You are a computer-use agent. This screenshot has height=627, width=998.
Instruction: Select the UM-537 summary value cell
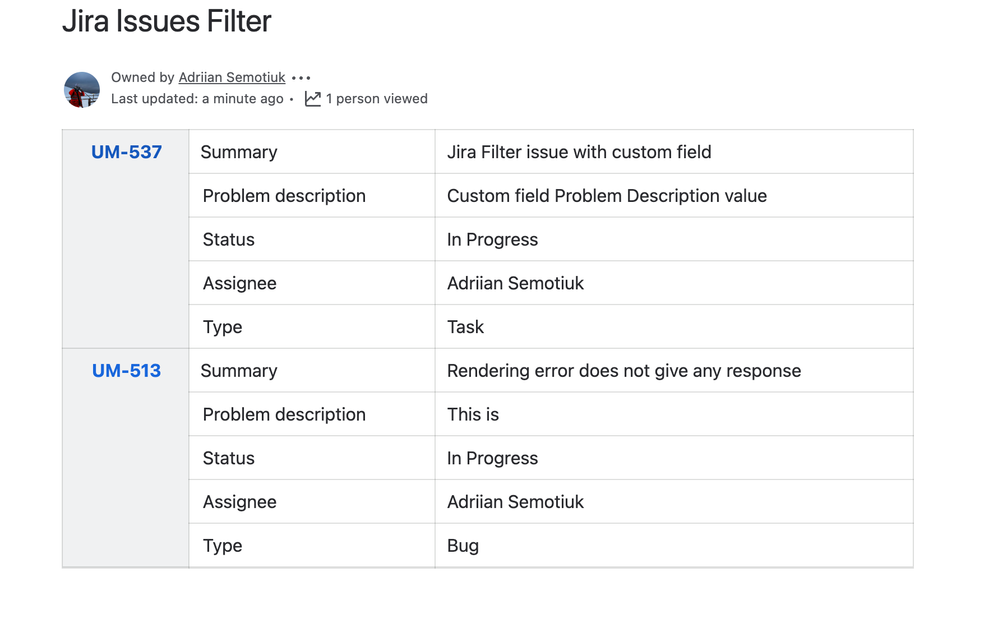pyautogui.click(x=674, y=152)
